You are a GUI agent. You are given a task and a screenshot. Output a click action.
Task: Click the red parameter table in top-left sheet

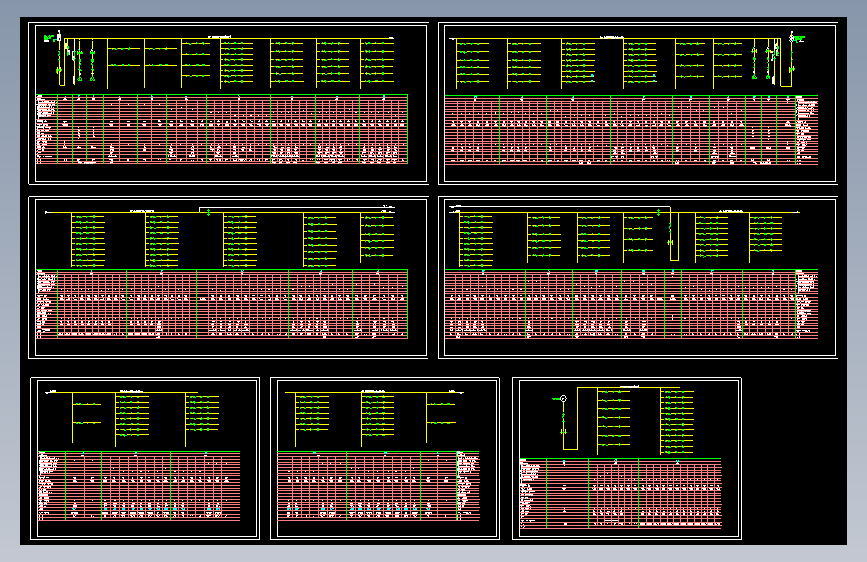pos(222,129)
